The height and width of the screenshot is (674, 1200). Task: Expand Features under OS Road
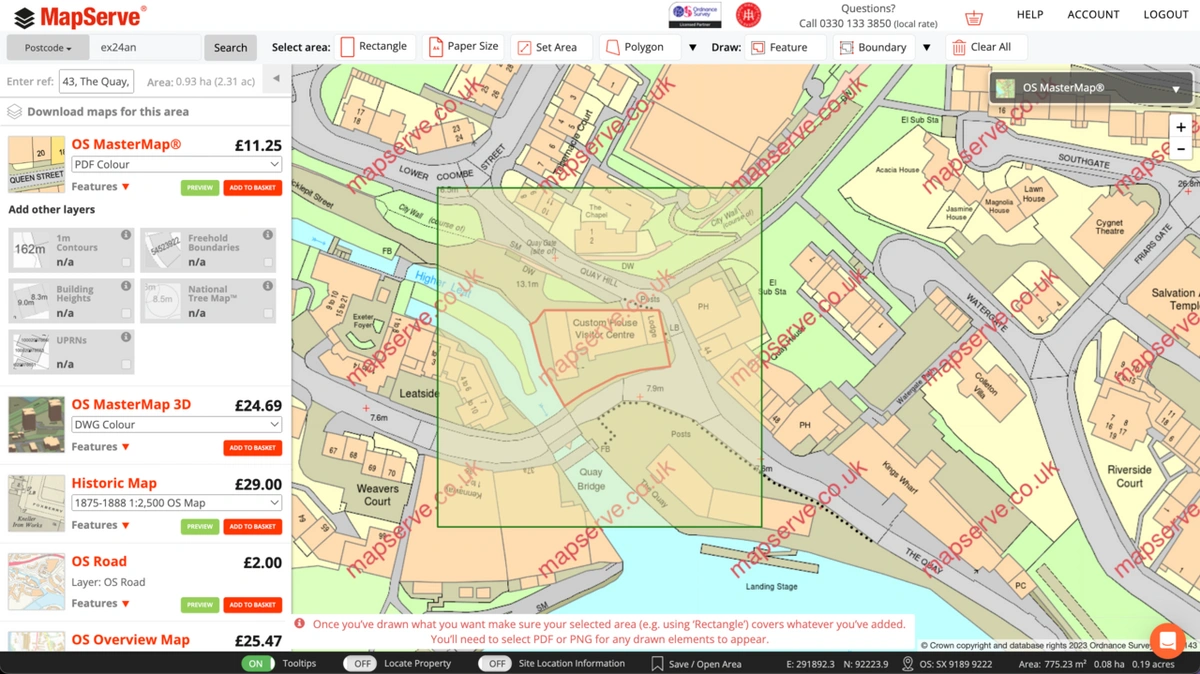pos(101,603)
